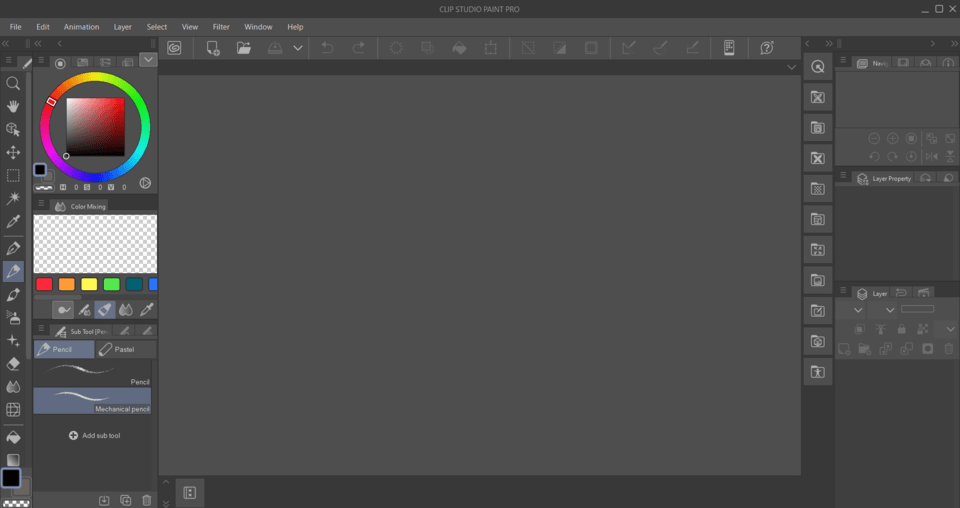Pick the yellow color swatch
This screenshot has height=508, width=960.
(x=89, y=284)
